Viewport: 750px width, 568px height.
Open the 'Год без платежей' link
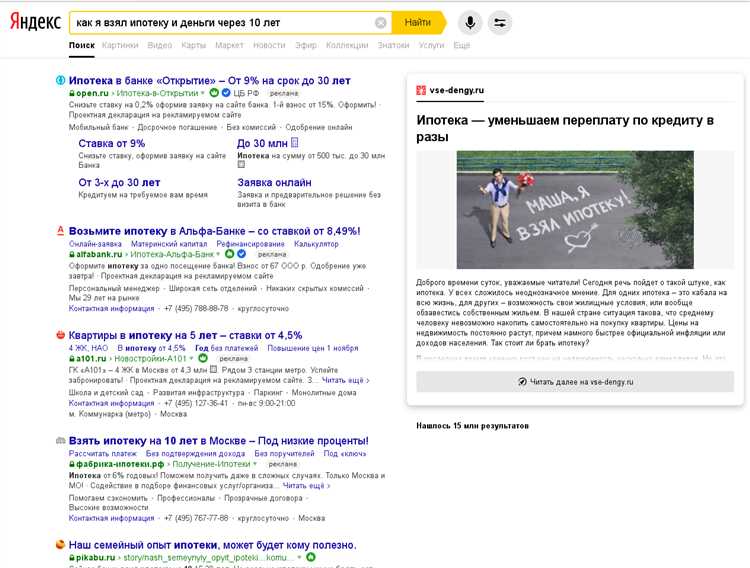pyautogui.click(x=226, y=348)
